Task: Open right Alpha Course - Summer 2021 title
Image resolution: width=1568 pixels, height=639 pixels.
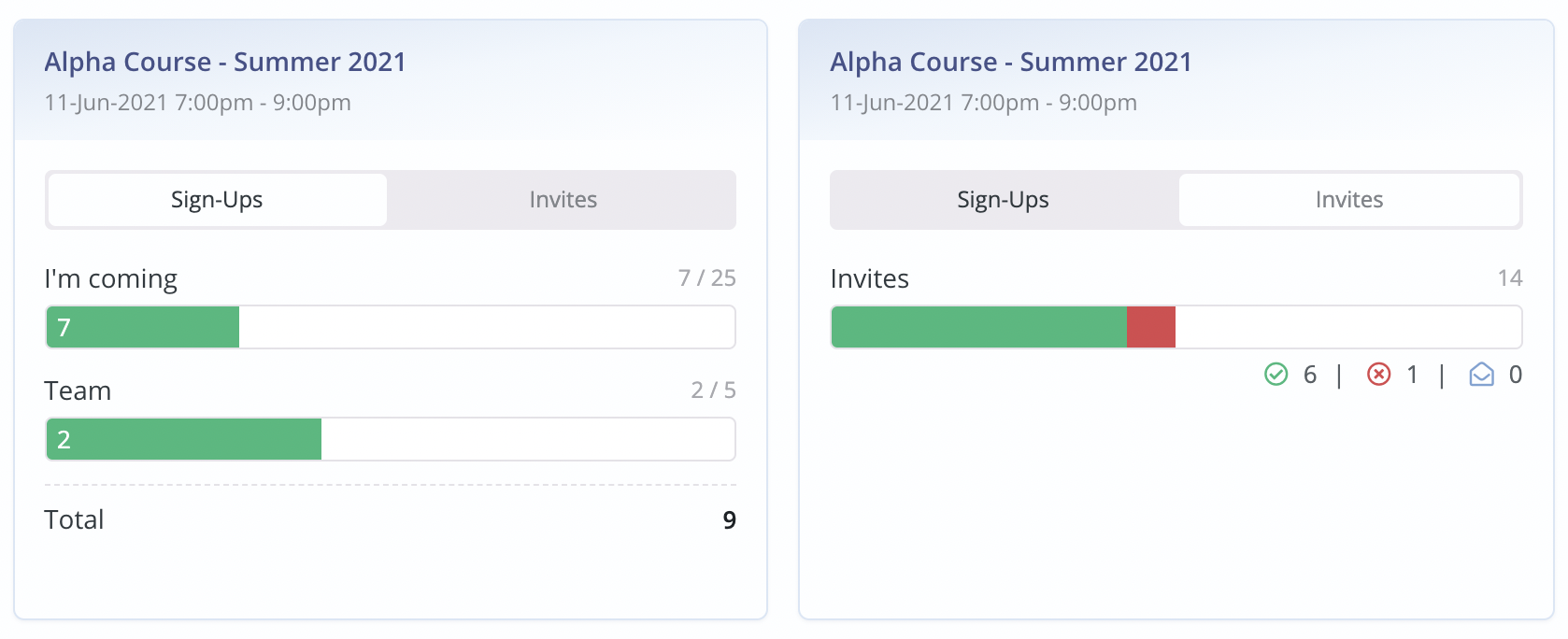Action: click(1011, 62)
